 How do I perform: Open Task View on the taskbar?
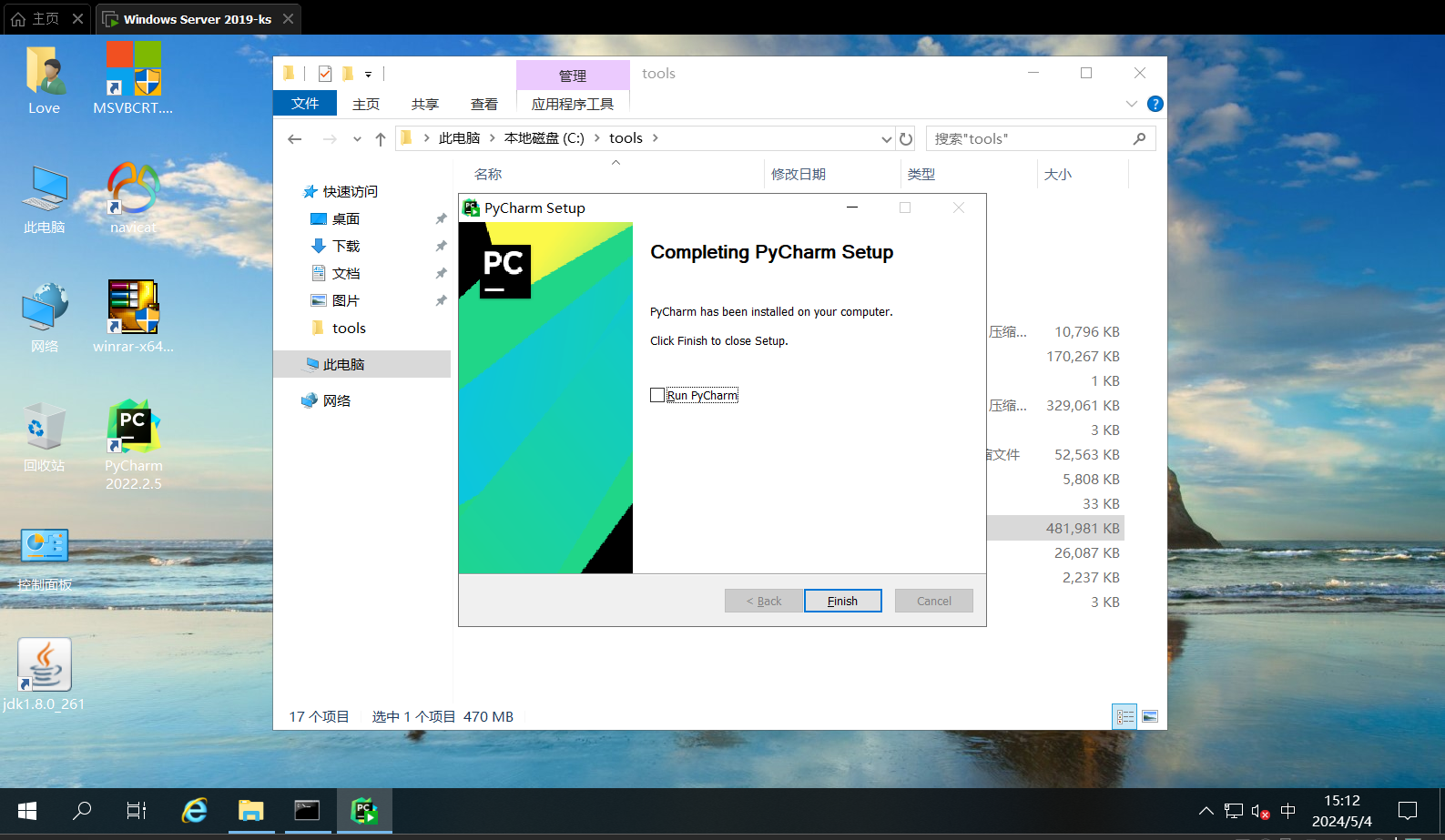point(137,810)
